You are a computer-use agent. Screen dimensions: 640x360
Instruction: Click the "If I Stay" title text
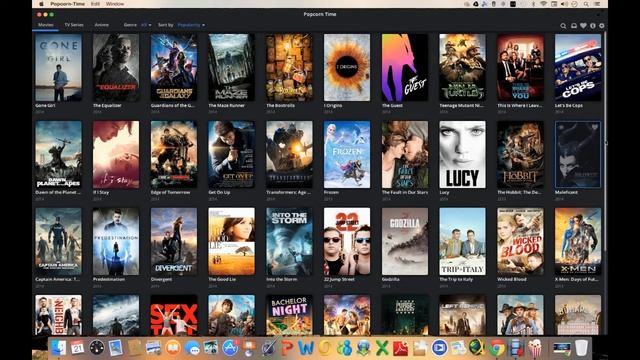pyautogui.click(x=101, y=192)
